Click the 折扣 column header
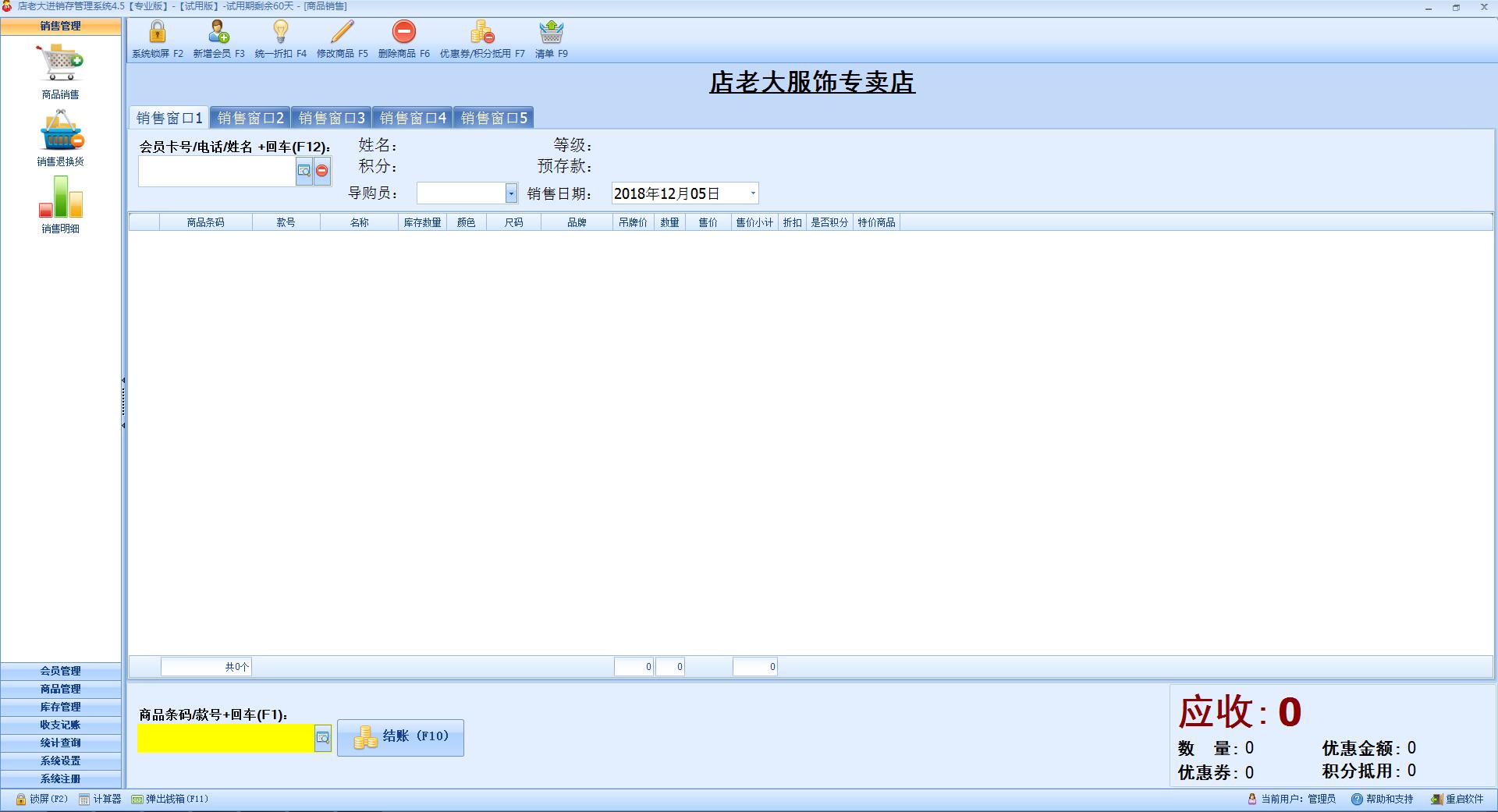This screenshot has width=1498, height=812. 793,222
